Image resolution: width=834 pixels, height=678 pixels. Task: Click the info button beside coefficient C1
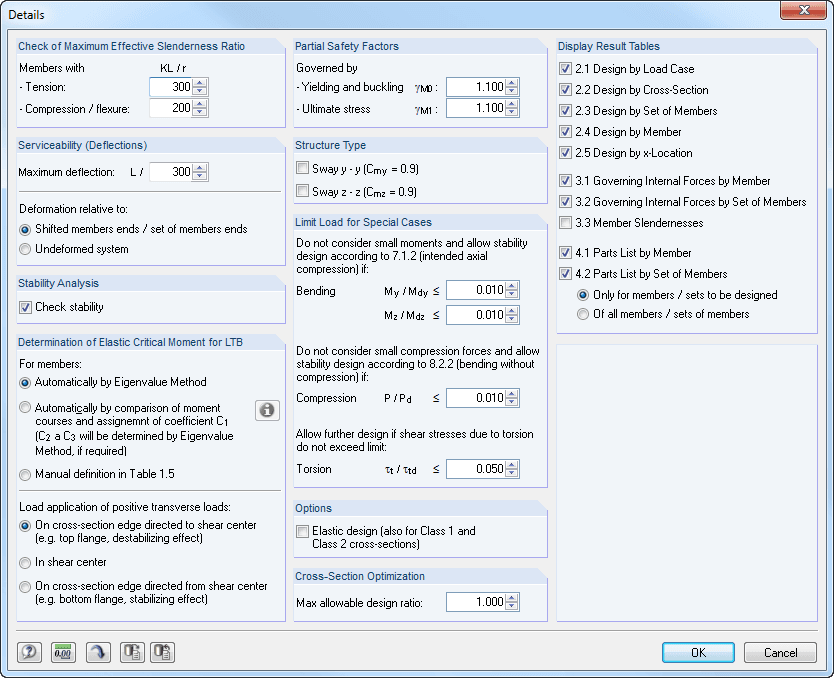[x=267, y=410]
